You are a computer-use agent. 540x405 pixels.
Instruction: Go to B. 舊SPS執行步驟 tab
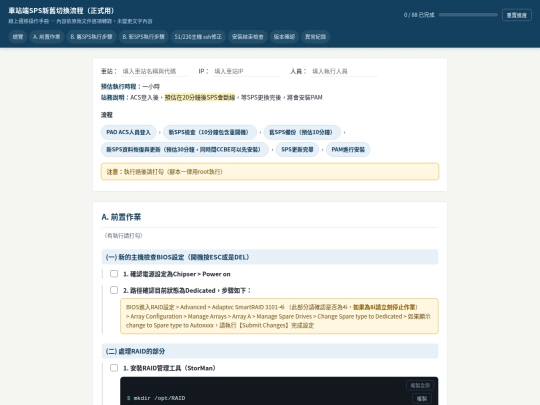point(91,37)
